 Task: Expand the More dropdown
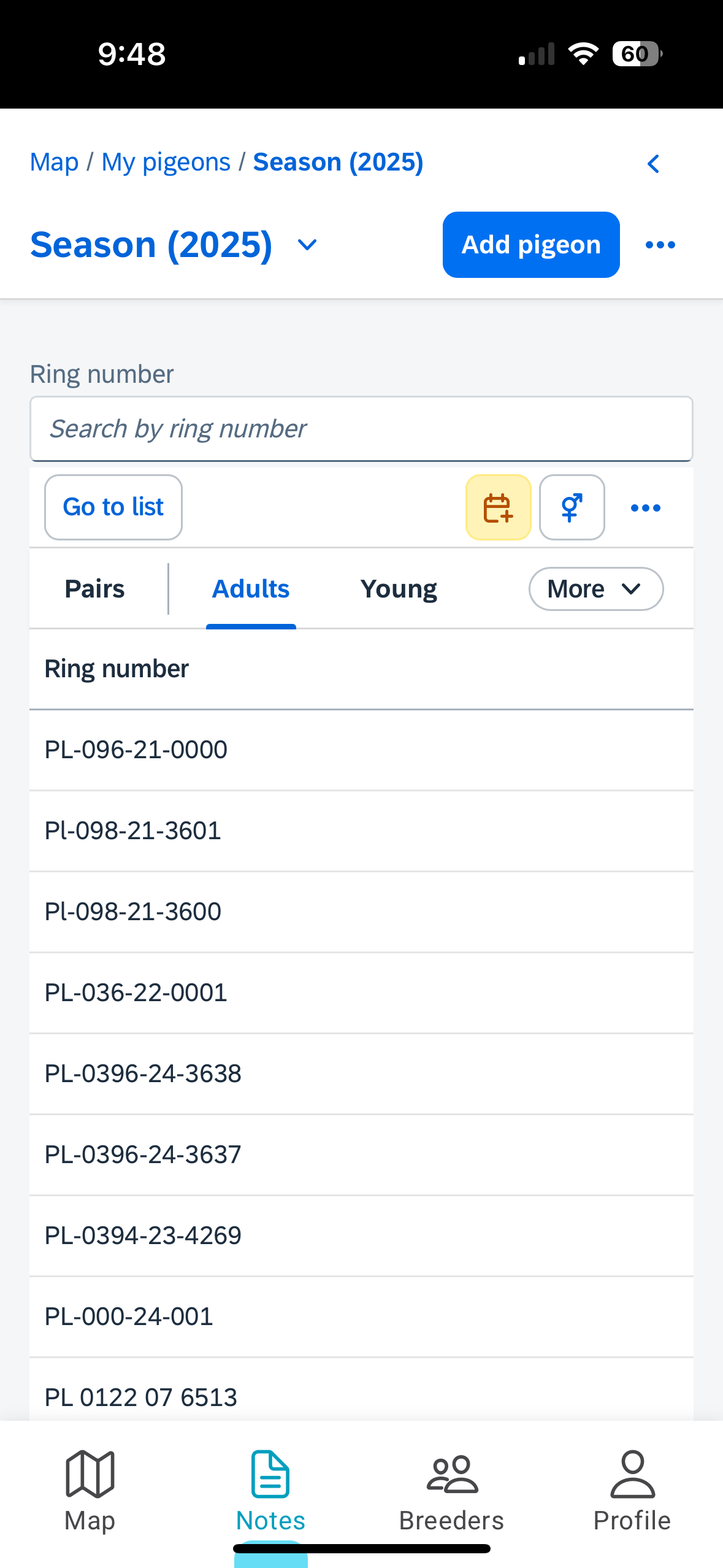tap(595, 589)
